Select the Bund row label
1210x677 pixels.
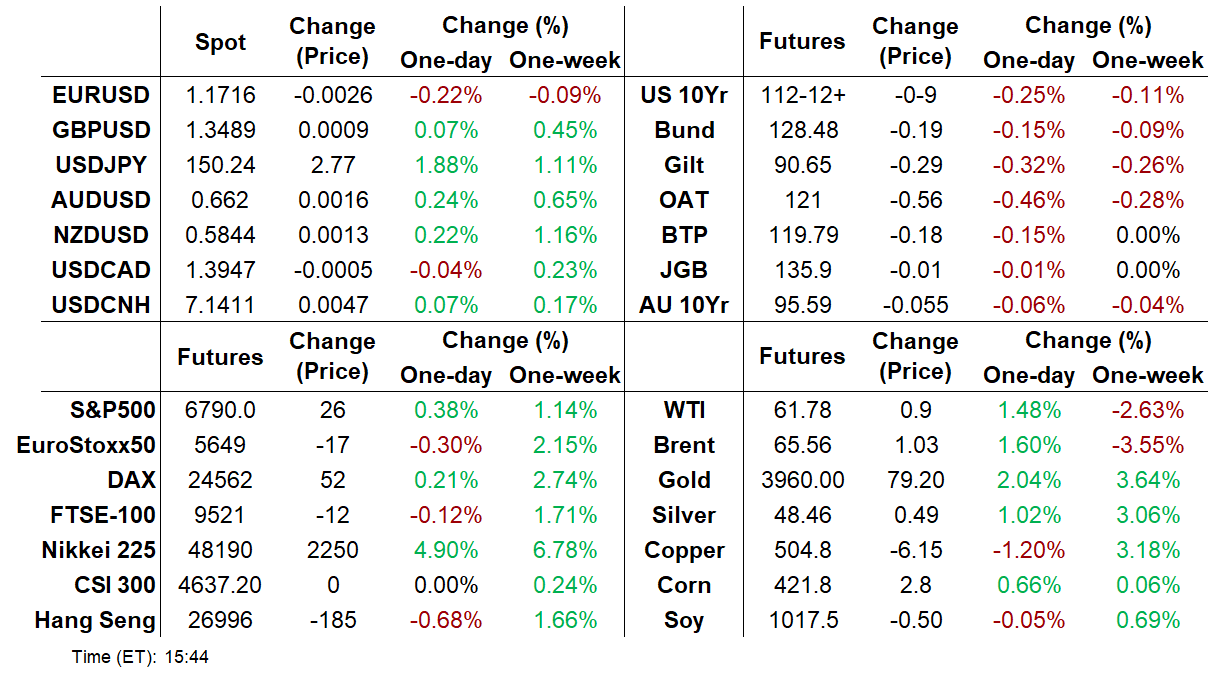click(x=685, y=131)
